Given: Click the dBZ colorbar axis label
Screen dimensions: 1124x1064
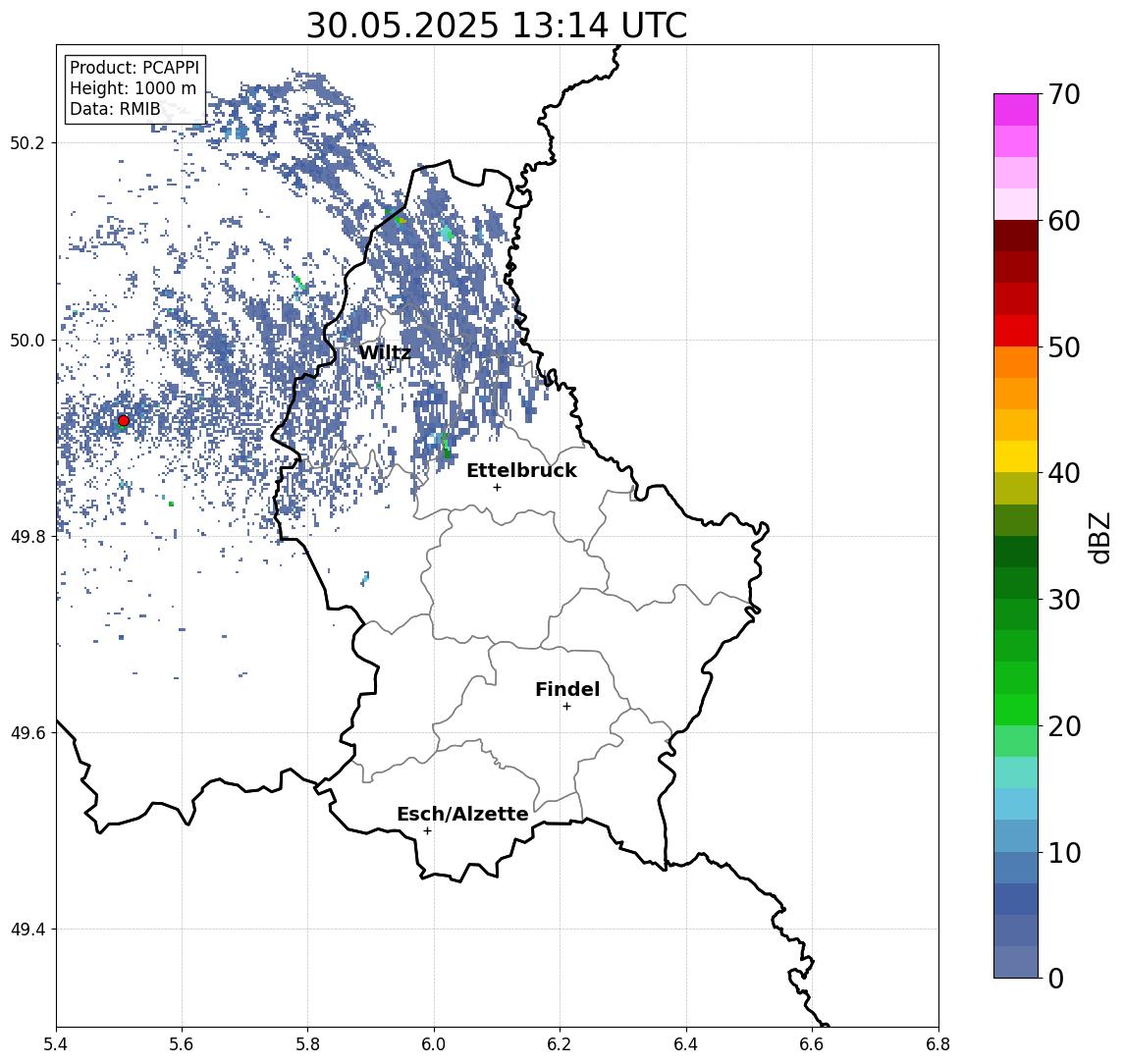Looking at the screenshot, I should pos(1099,537).
